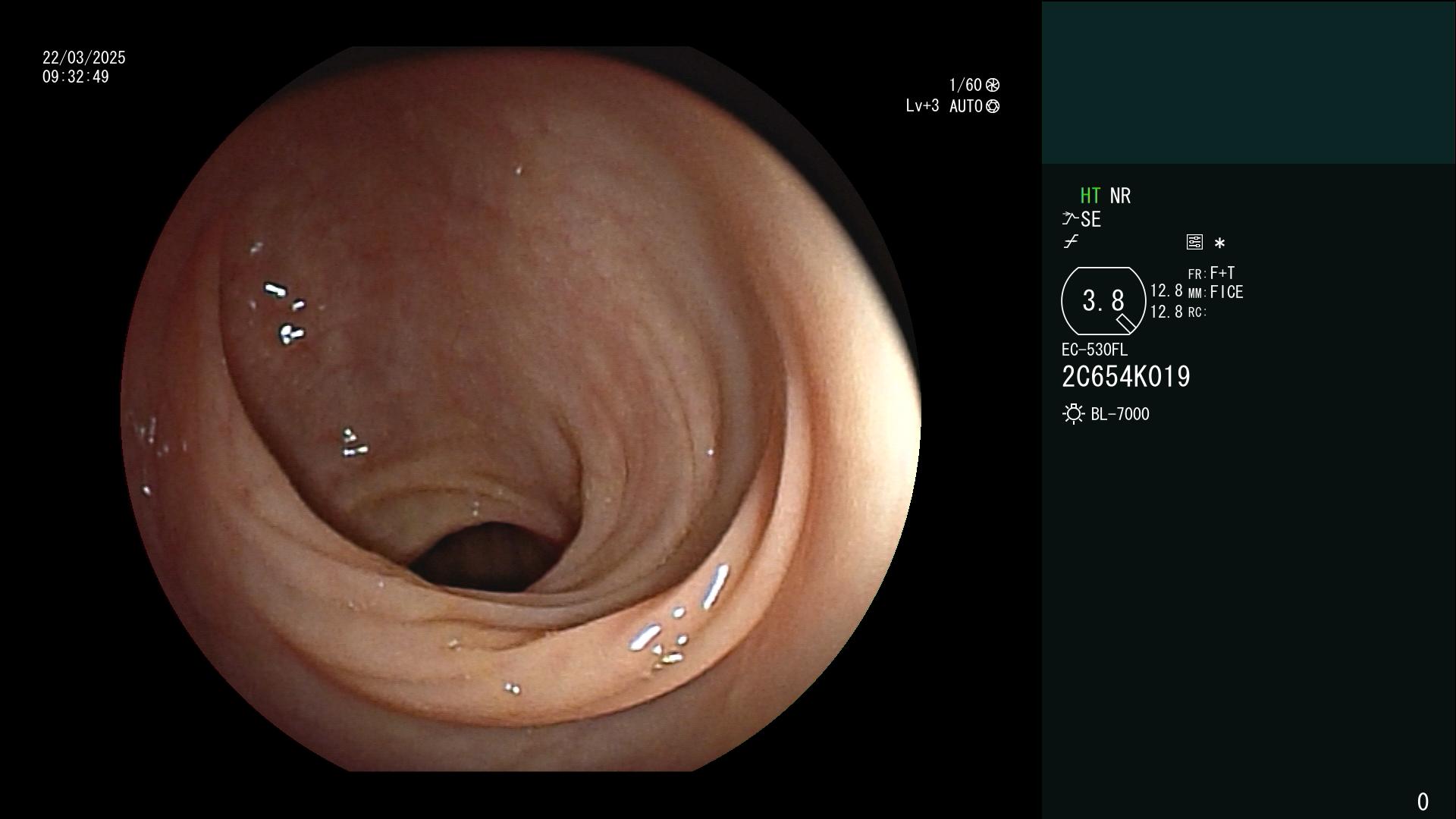This screenshot has width=1456, height=819.
Task: Click the MM: FICE mode setting
Action: pos(1216,292)
